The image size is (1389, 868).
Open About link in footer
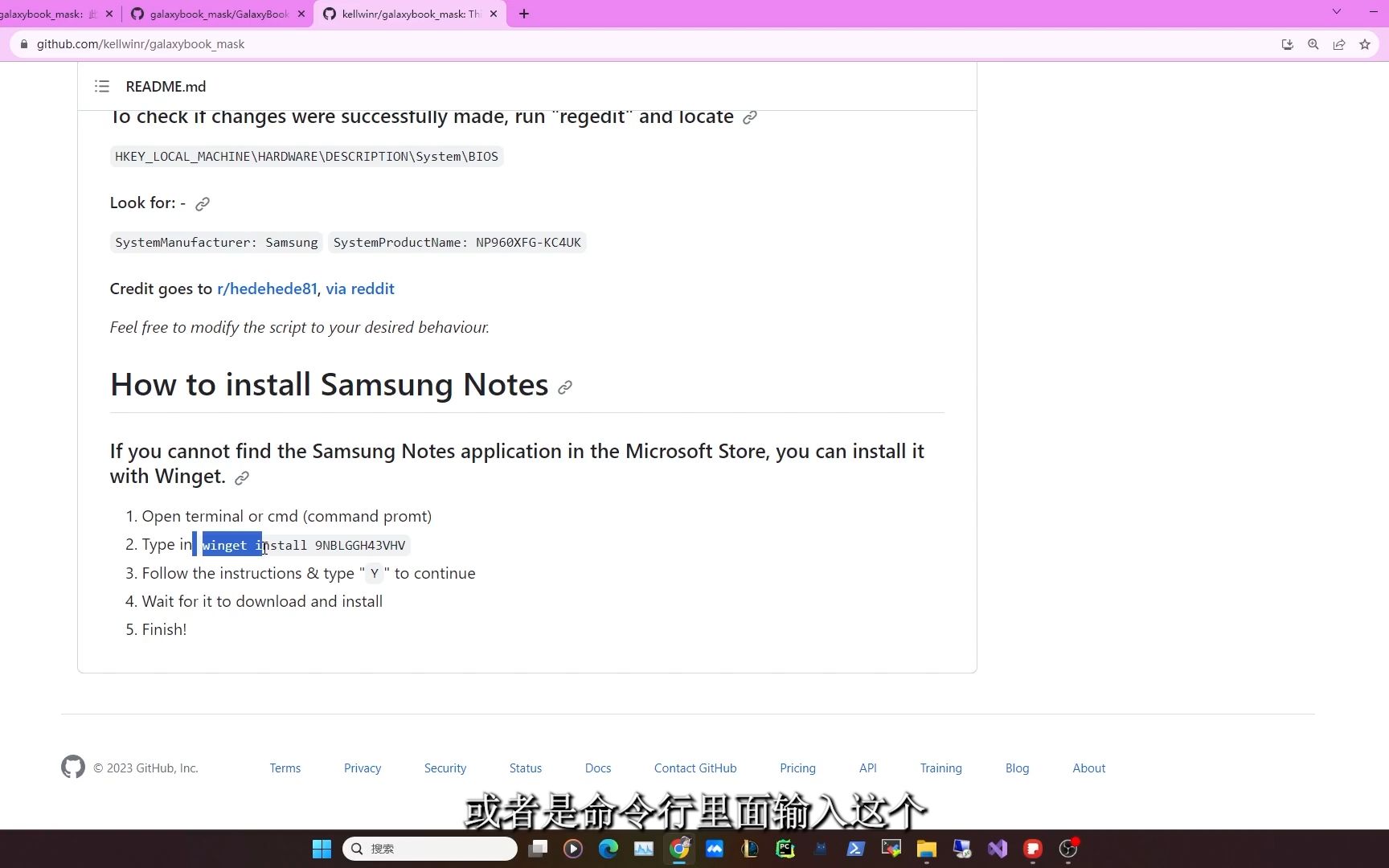(x=1089, y=768)
